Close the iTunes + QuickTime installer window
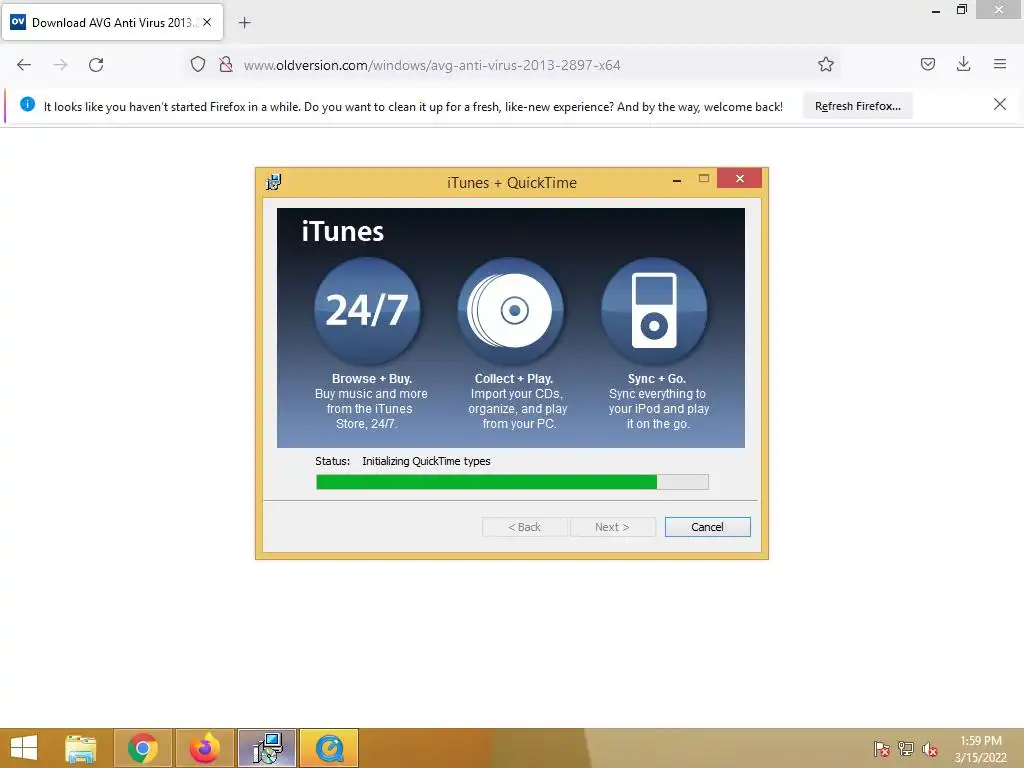Screen dimensions: 1024x768 coord(739,178)
